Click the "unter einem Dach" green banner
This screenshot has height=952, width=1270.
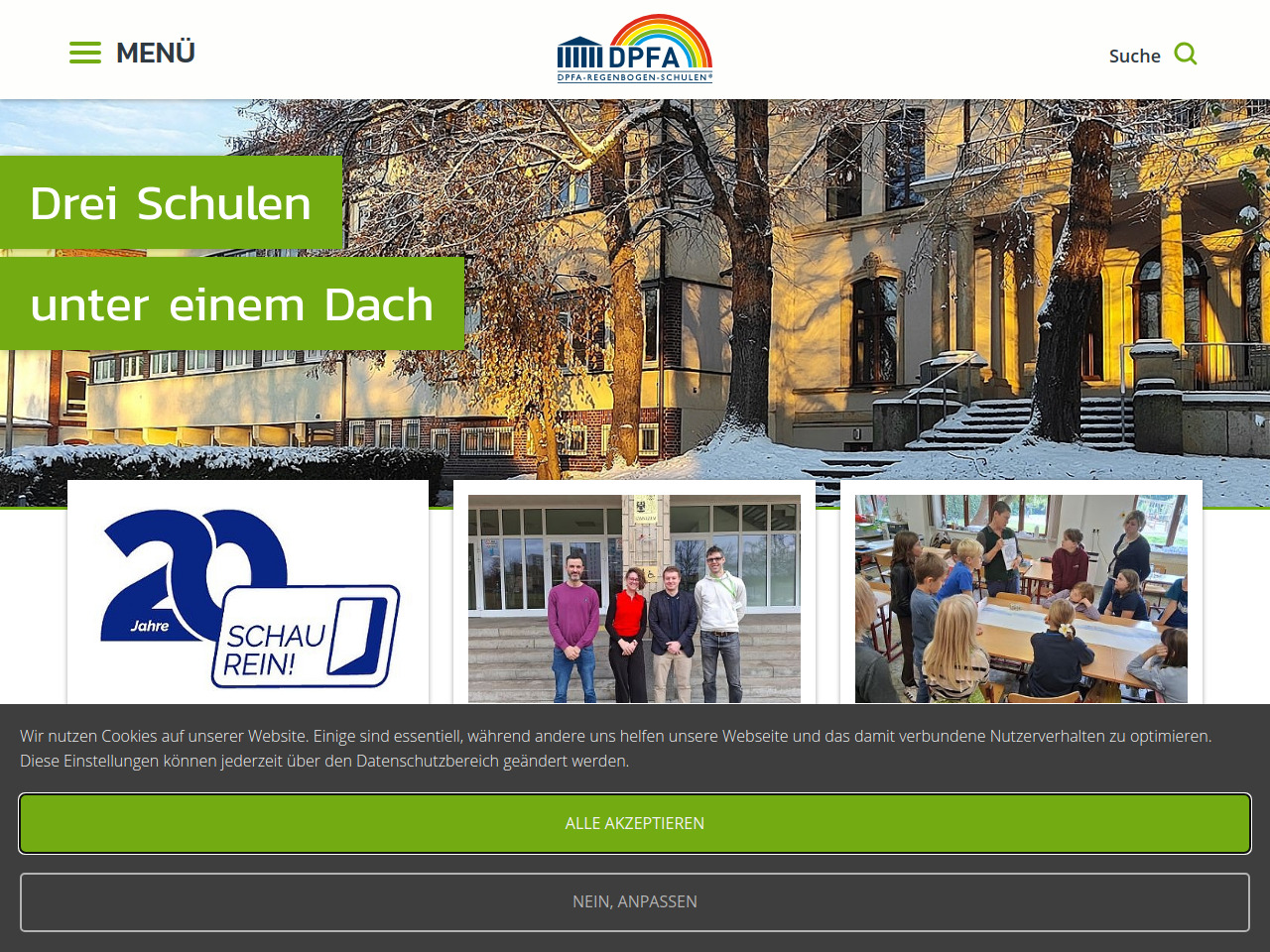pyautogui.click(x=232, y=304)
